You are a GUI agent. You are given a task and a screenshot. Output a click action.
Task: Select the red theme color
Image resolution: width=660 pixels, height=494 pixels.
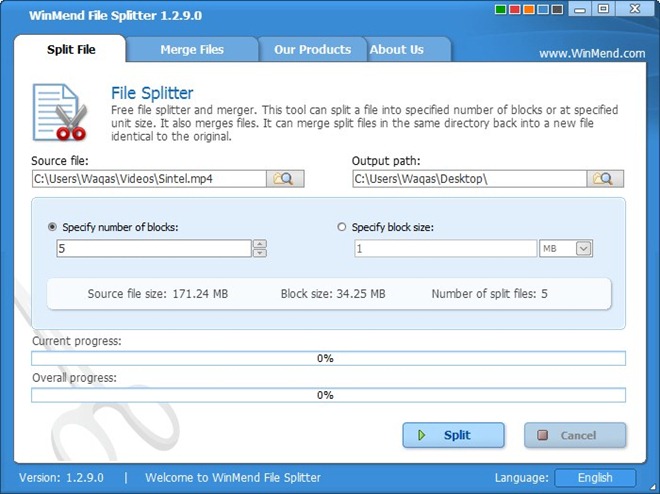tap(516, 10)
